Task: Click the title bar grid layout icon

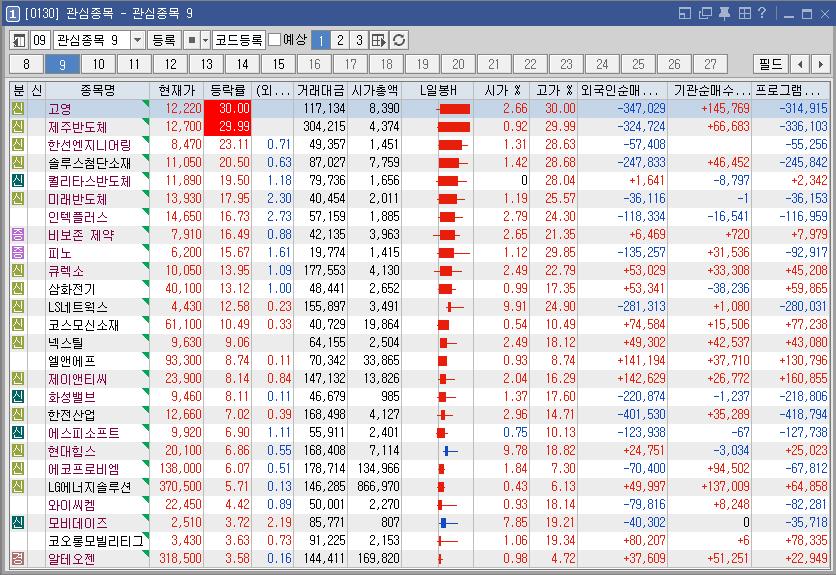Action: (744, 13)
